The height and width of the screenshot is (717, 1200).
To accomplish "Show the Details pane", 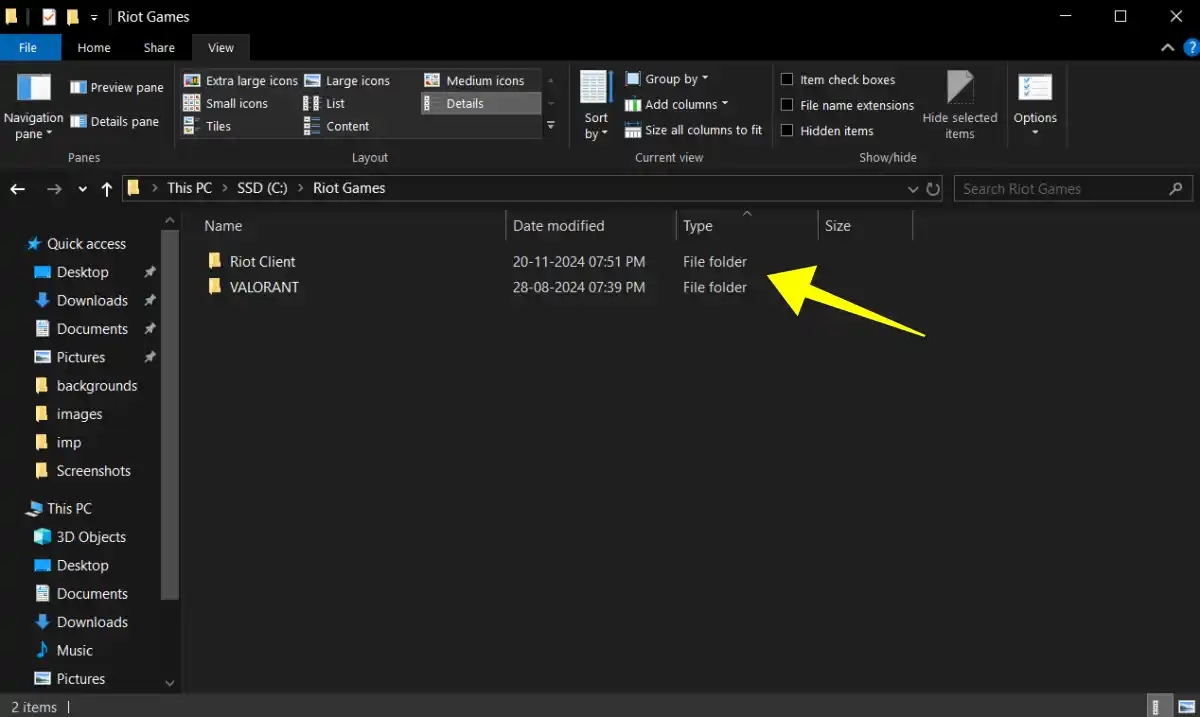I will coord(116,121).
